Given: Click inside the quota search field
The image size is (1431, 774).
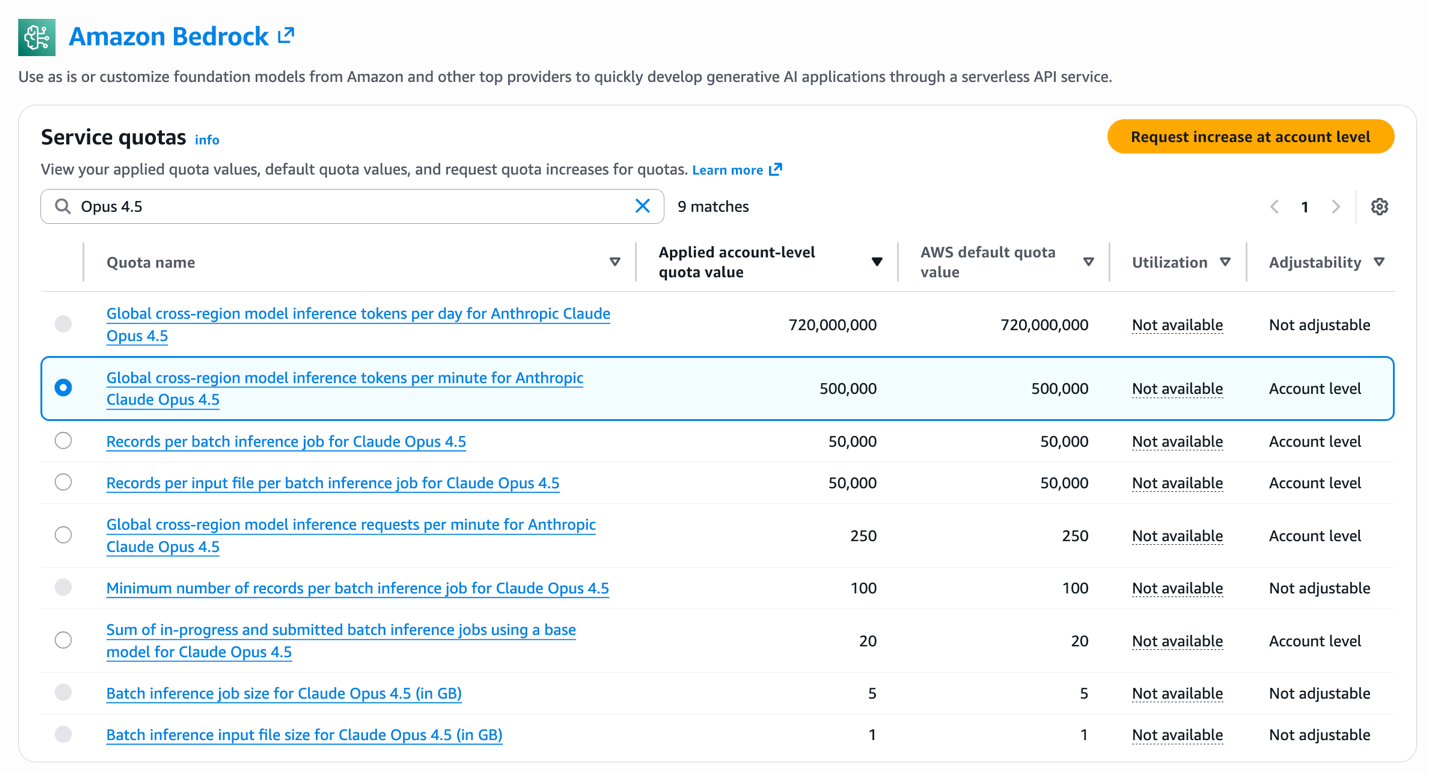Looking at the screenshot, I should point(300,206).
